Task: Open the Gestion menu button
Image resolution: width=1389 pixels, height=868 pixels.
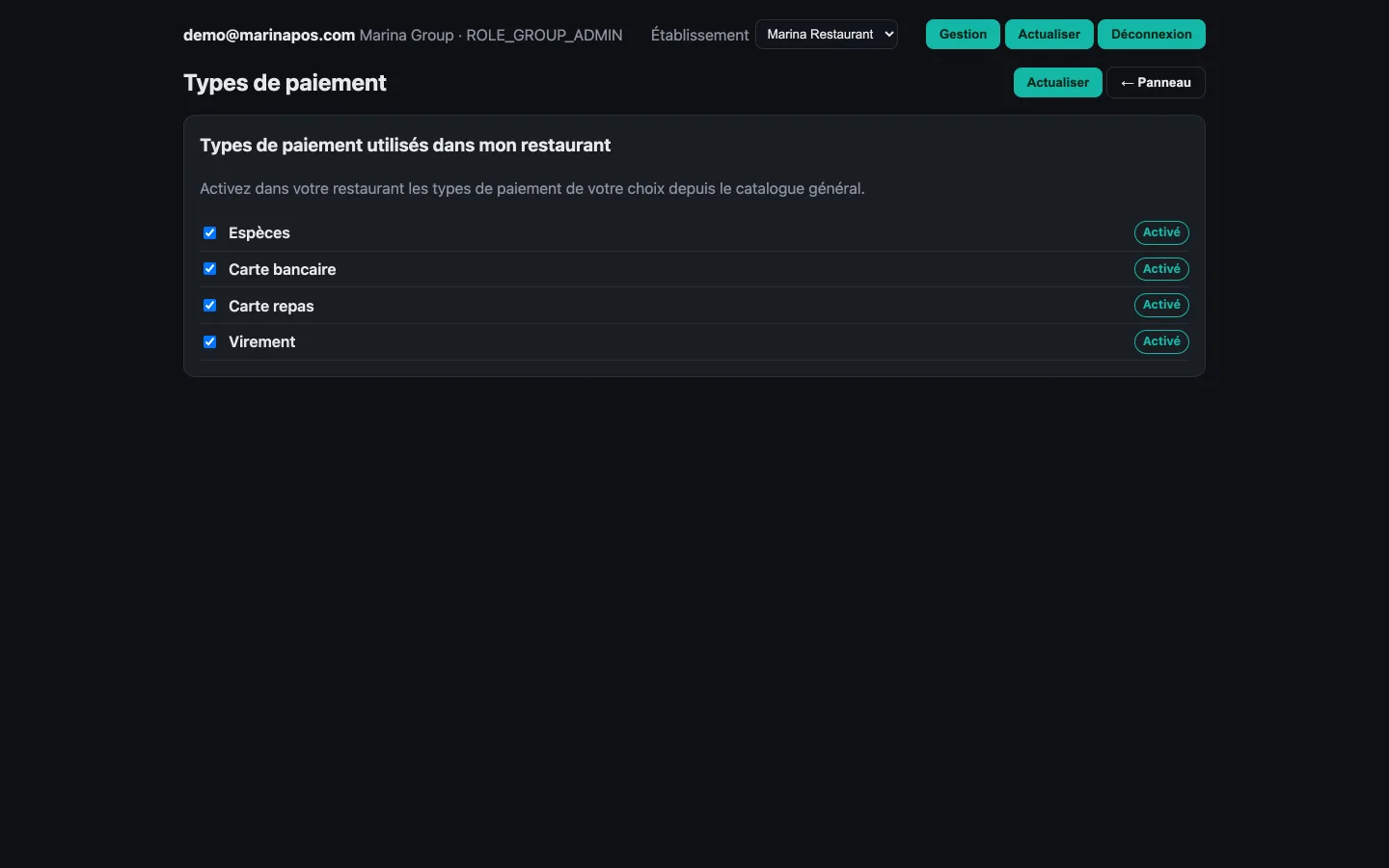Action: pyautogui.click(x=963, y=35)
